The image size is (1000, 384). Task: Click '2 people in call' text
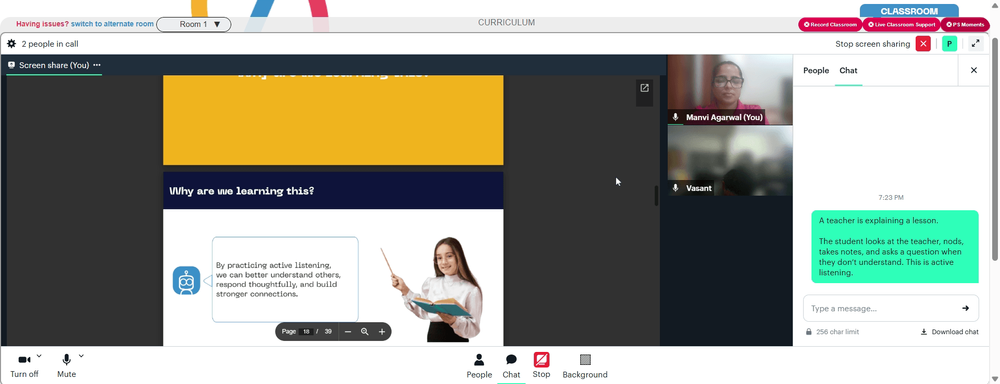coord(50,44)
